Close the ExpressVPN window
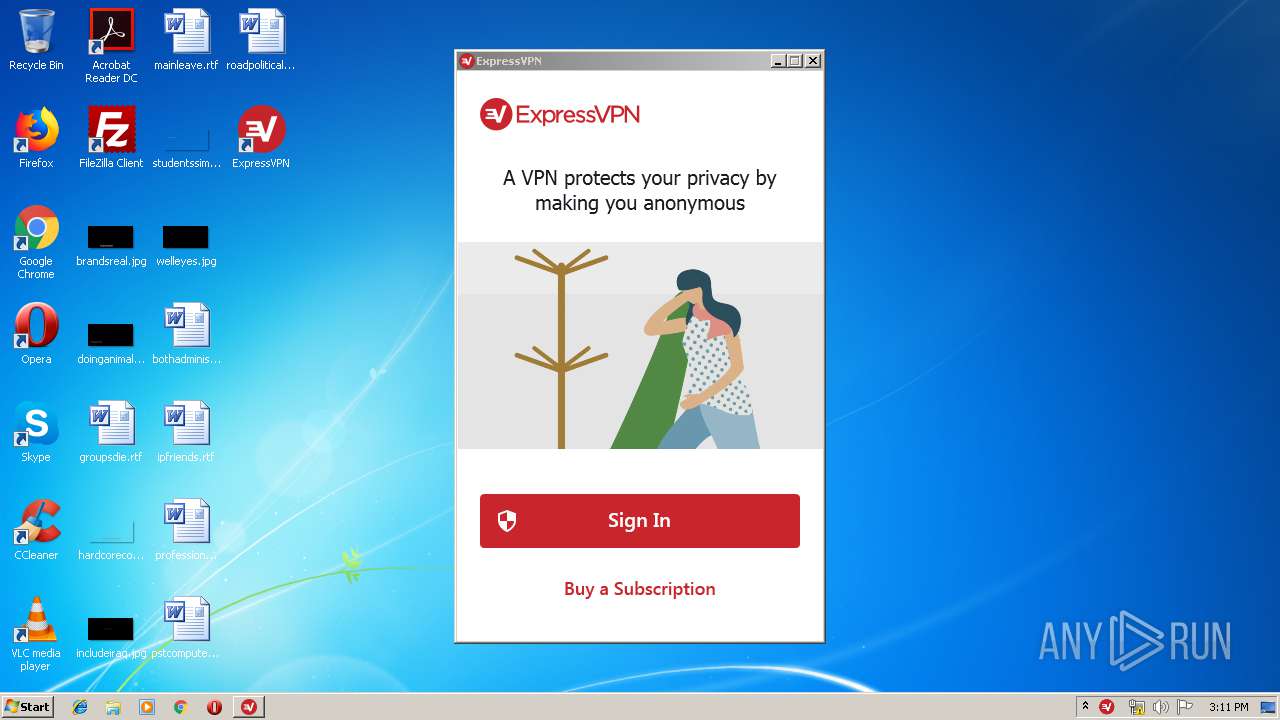This screenshot has width=1280, height=720. [813, 61]
